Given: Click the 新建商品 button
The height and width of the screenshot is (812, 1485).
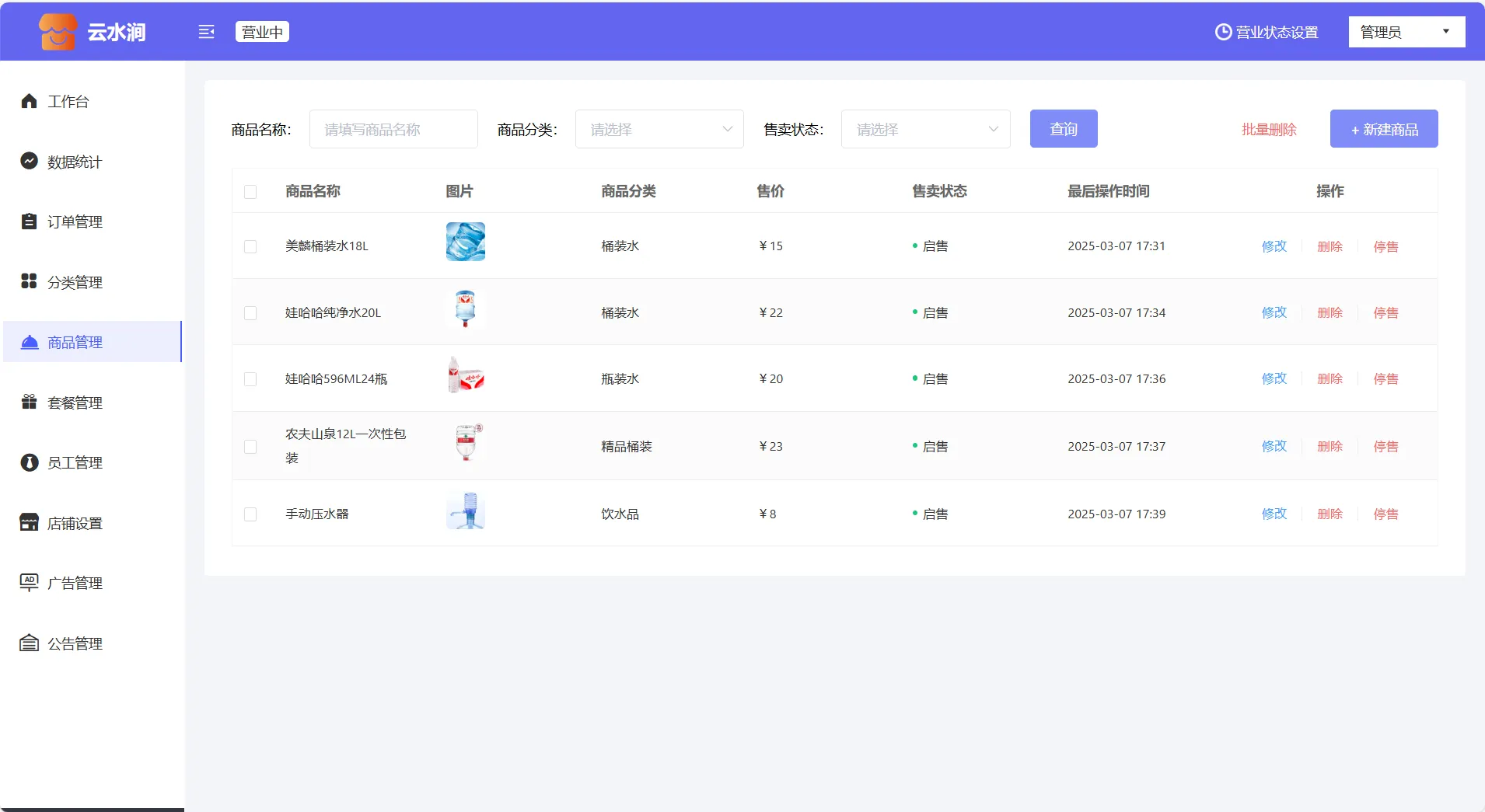Looking at the screenshot, I should [x=1383, y=129].
